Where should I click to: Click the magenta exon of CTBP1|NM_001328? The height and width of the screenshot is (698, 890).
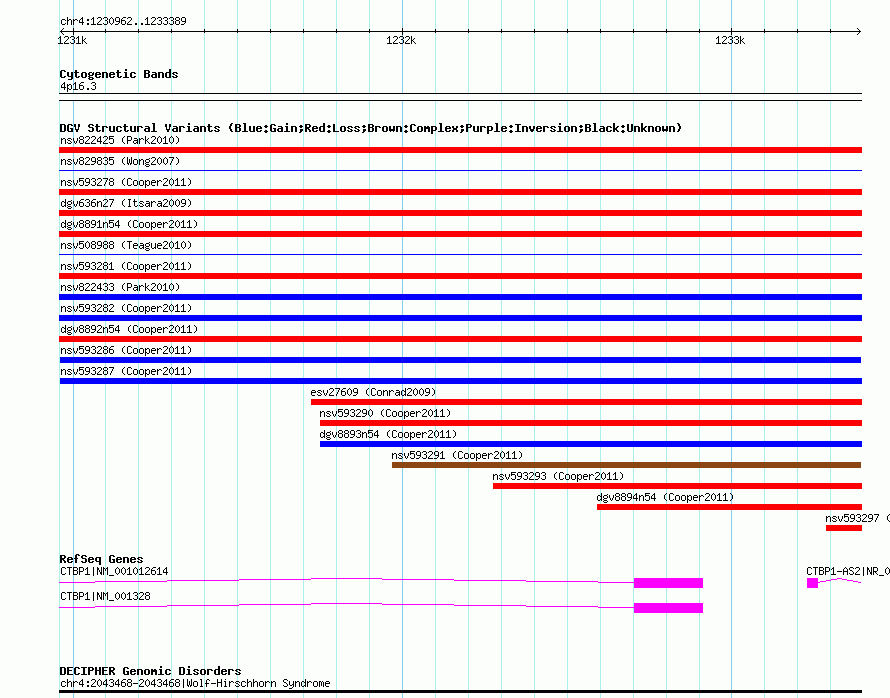coord(668,608)
